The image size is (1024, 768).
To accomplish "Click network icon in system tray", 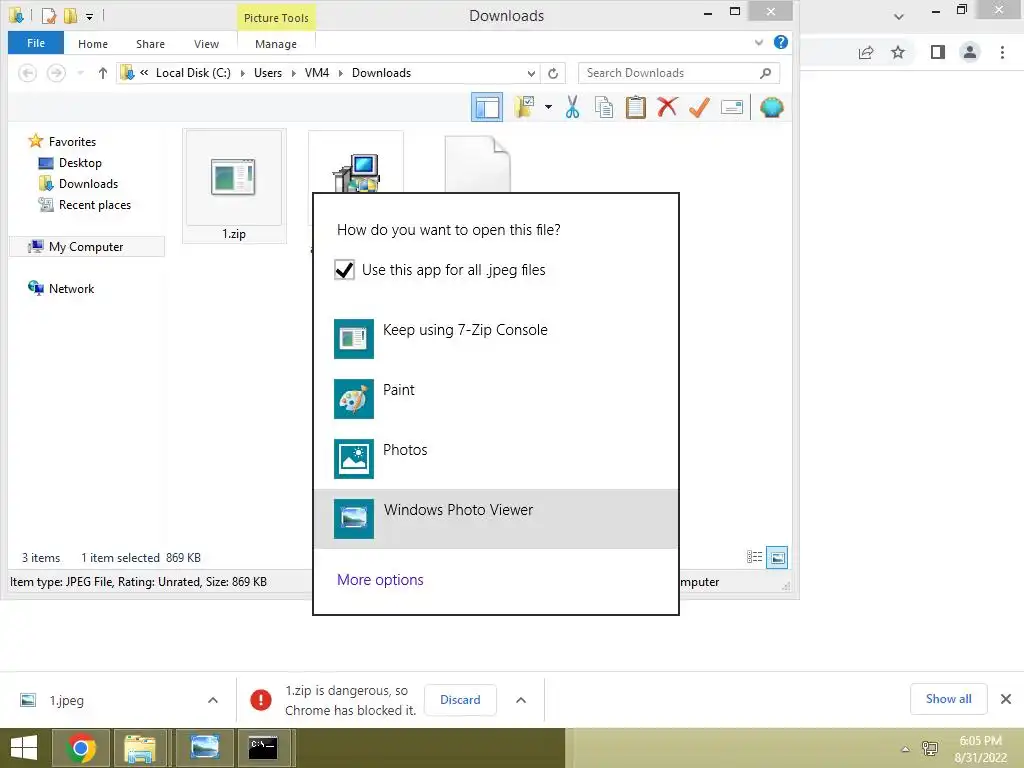I will pyautogui.click(x=930, y=748).
